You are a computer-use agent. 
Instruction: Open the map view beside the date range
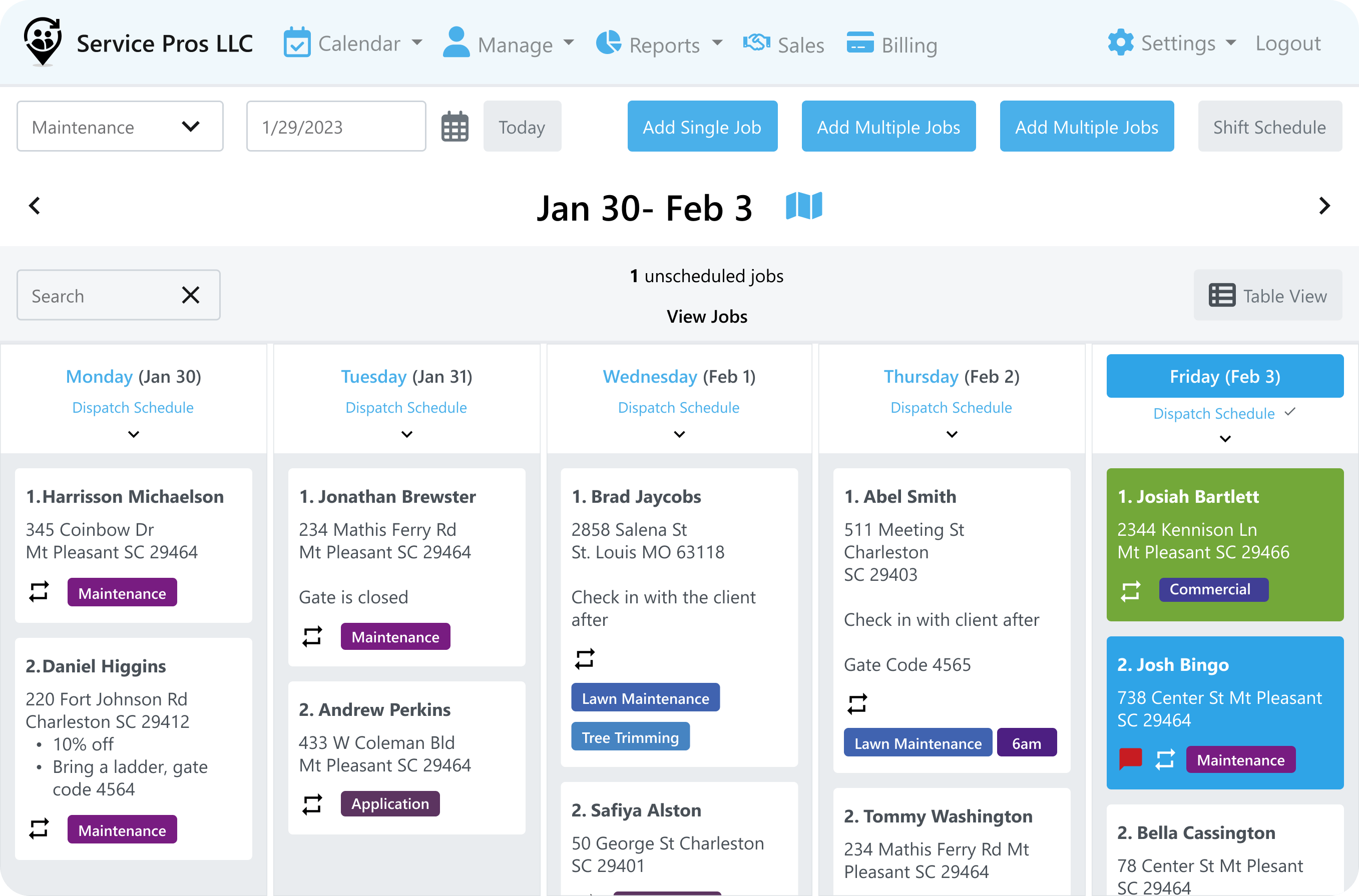[805, 206]
